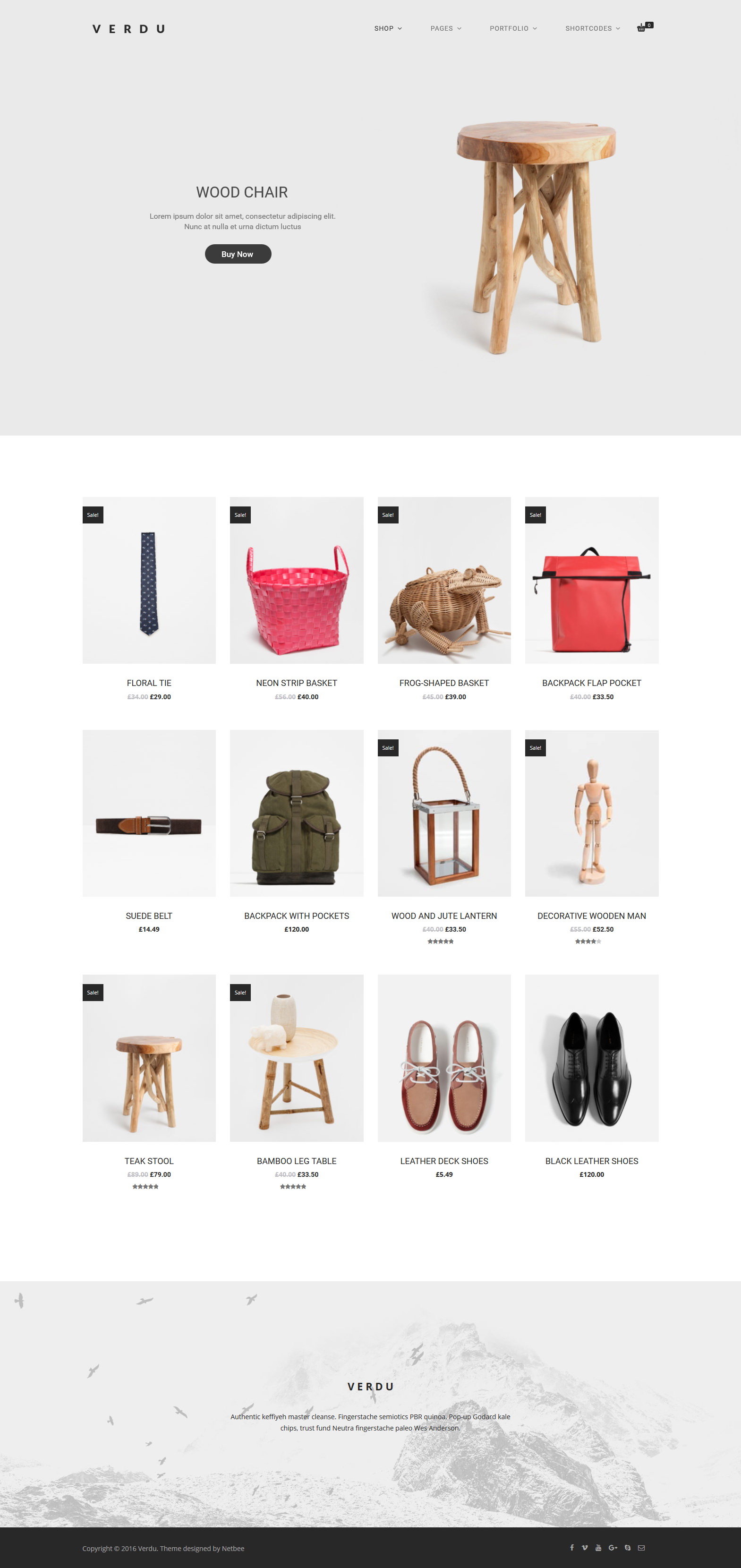741x1568 pixels.
Task: Visit the Facebook page from footer
Action: [572, 1547]
